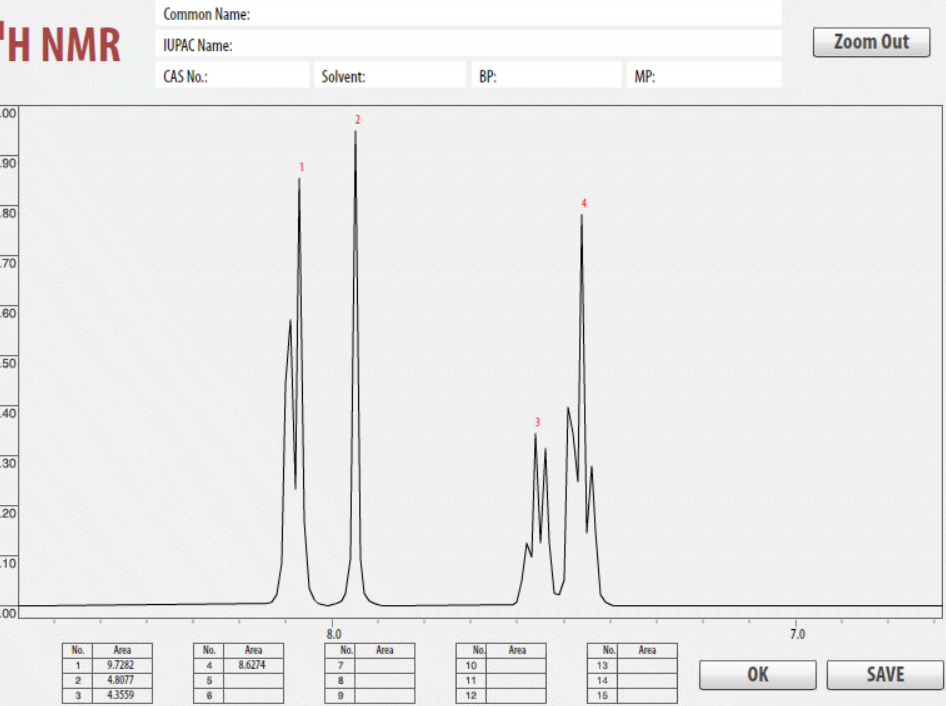The width and height of the screenshot is (946, 706).
Task: Click the area value 9.7282
Action: [x=120, y=664]
